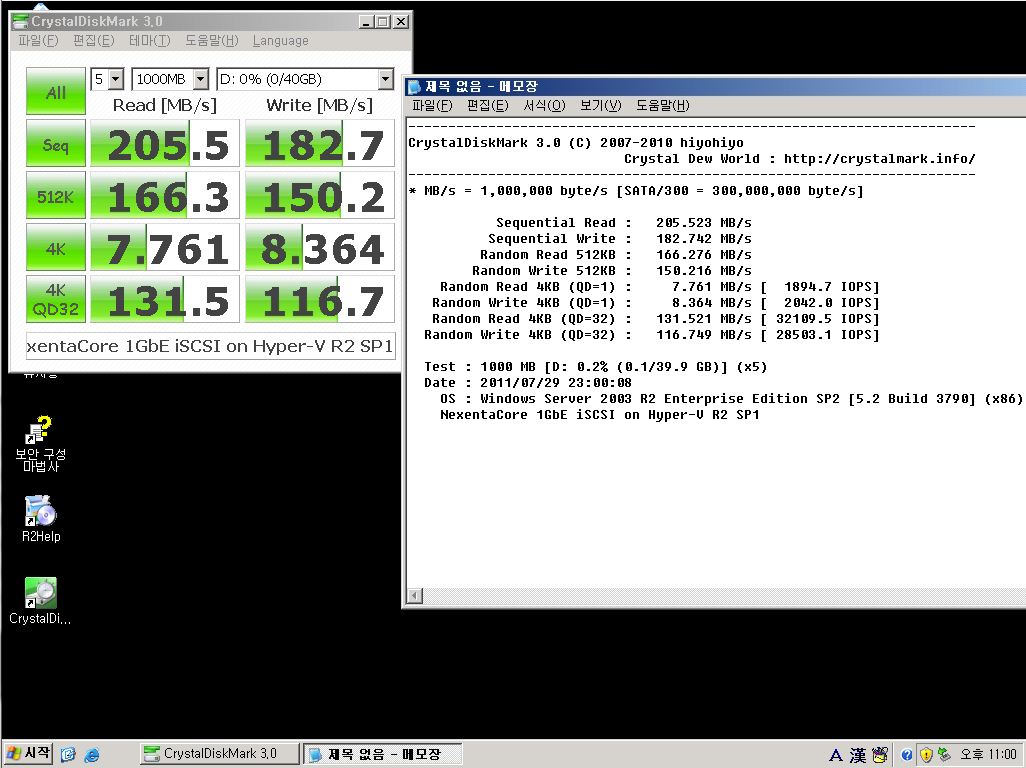Viewport: 1026px width, 768px height.
Task: Click the Notepad horizontal scrollbar track
Action: click(724, 595)
